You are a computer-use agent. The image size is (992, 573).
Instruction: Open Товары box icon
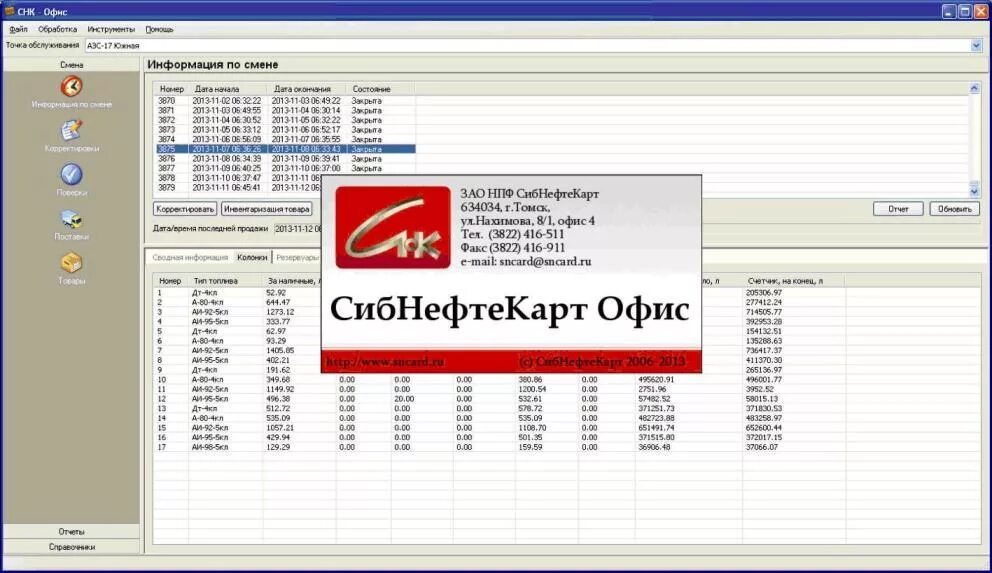point(71,263)
